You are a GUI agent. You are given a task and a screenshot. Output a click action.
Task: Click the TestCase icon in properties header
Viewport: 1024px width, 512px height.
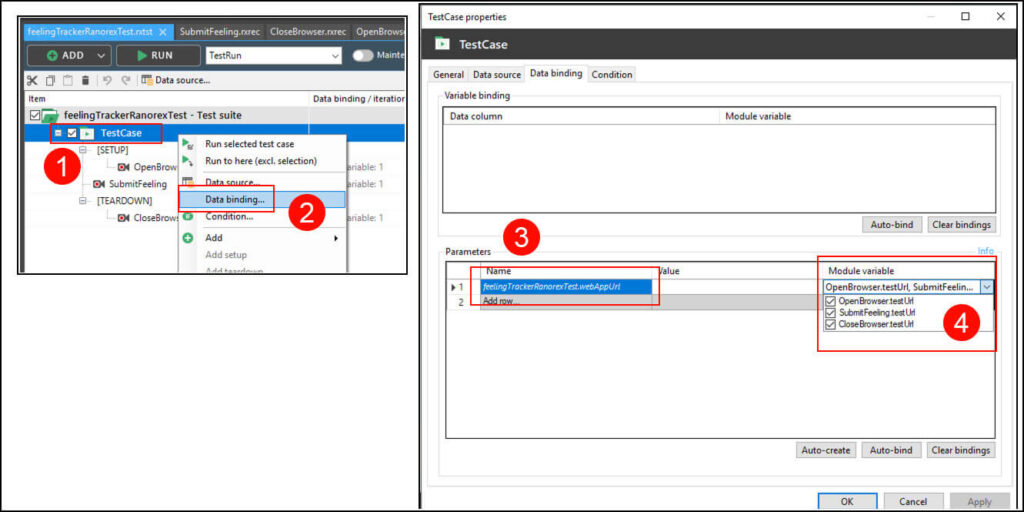442,44
